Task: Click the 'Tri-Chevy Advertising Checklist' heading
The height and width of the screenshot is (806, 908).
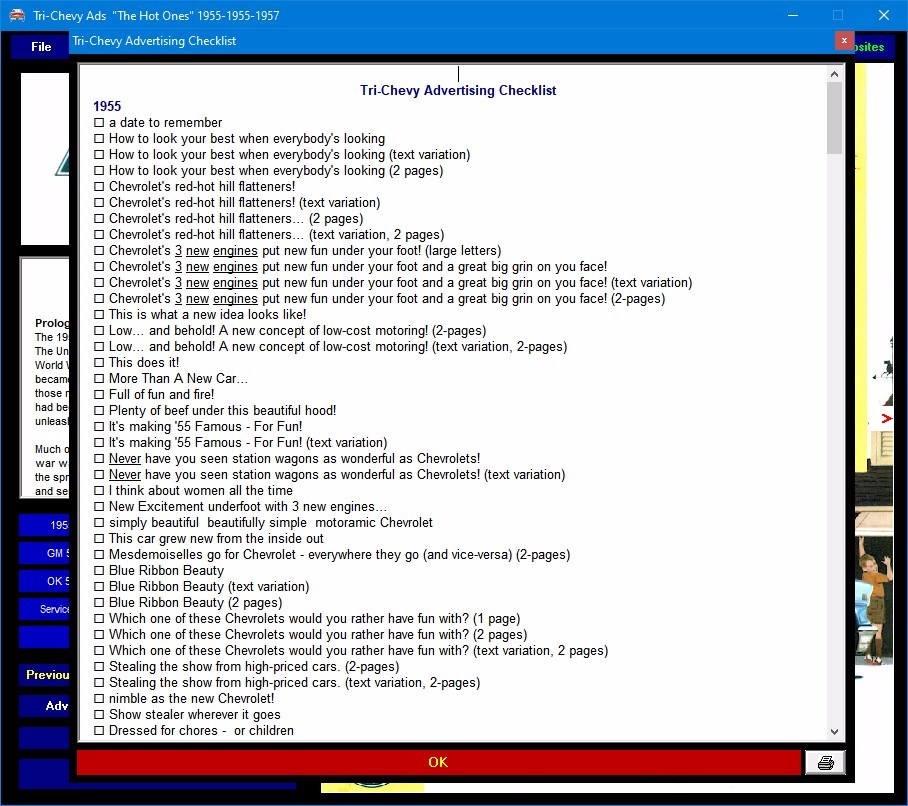Action: [458, 90]
